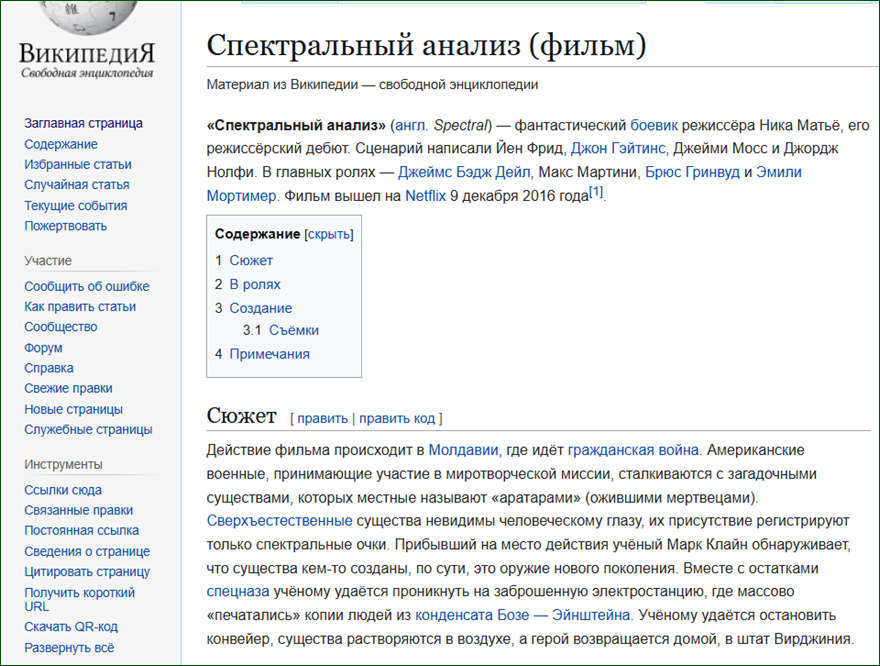This screenshot has height=666, width=880.
Task: Open Случайная статья link
Action: pos(76,185)
